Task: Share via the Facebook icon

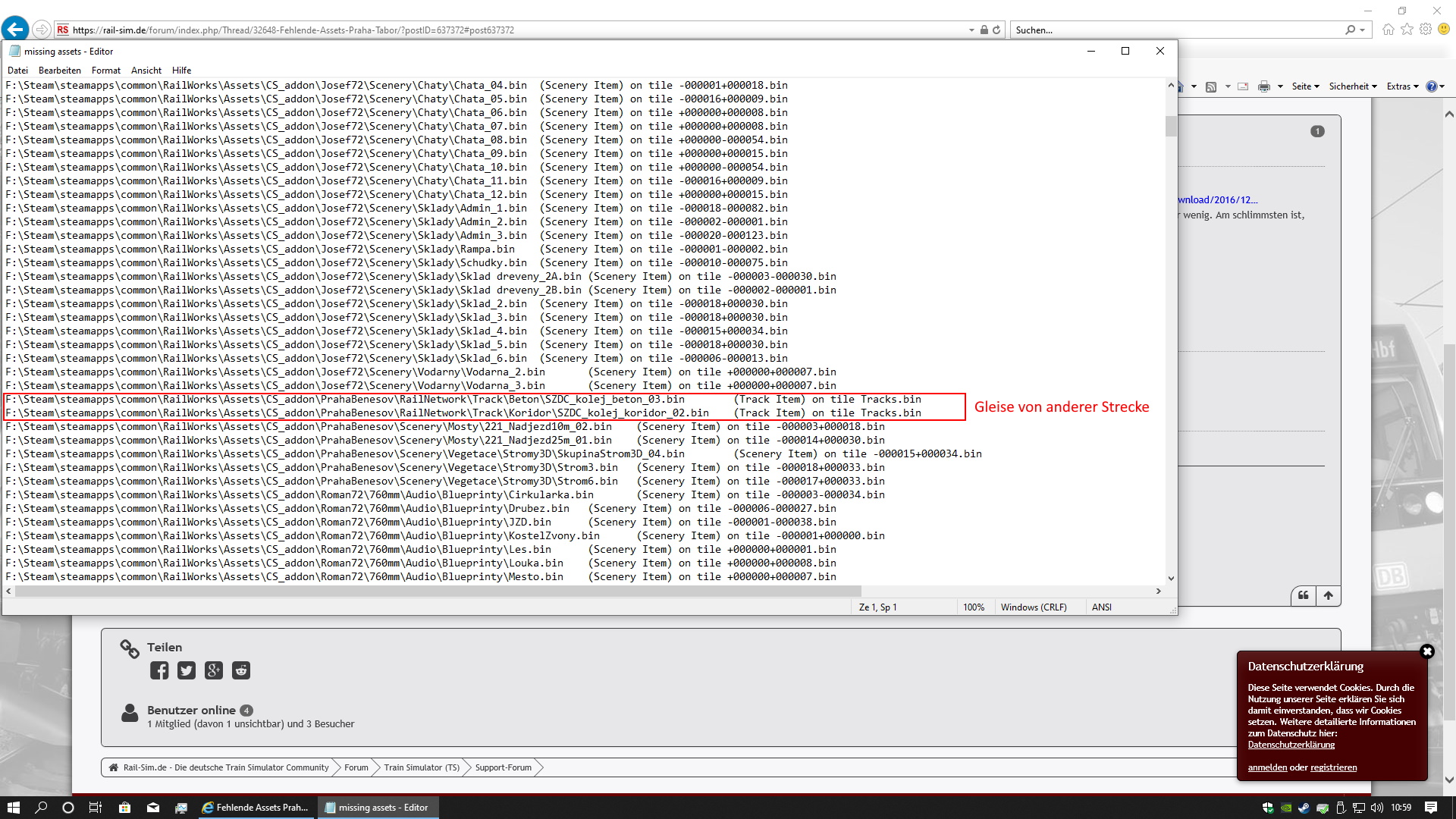Action: (x=159, y=670)
